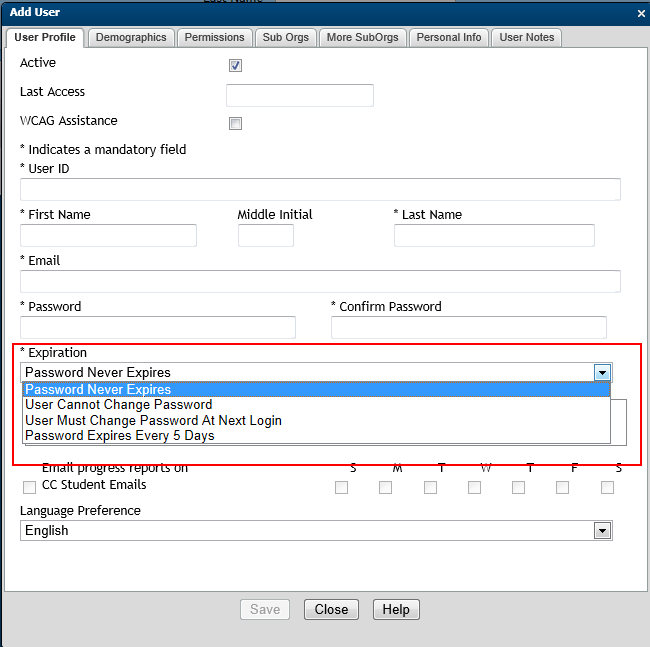The width and height of the screenshot is (650, 647).
Task: Close the Add User dialog with X
Action: 641,13
